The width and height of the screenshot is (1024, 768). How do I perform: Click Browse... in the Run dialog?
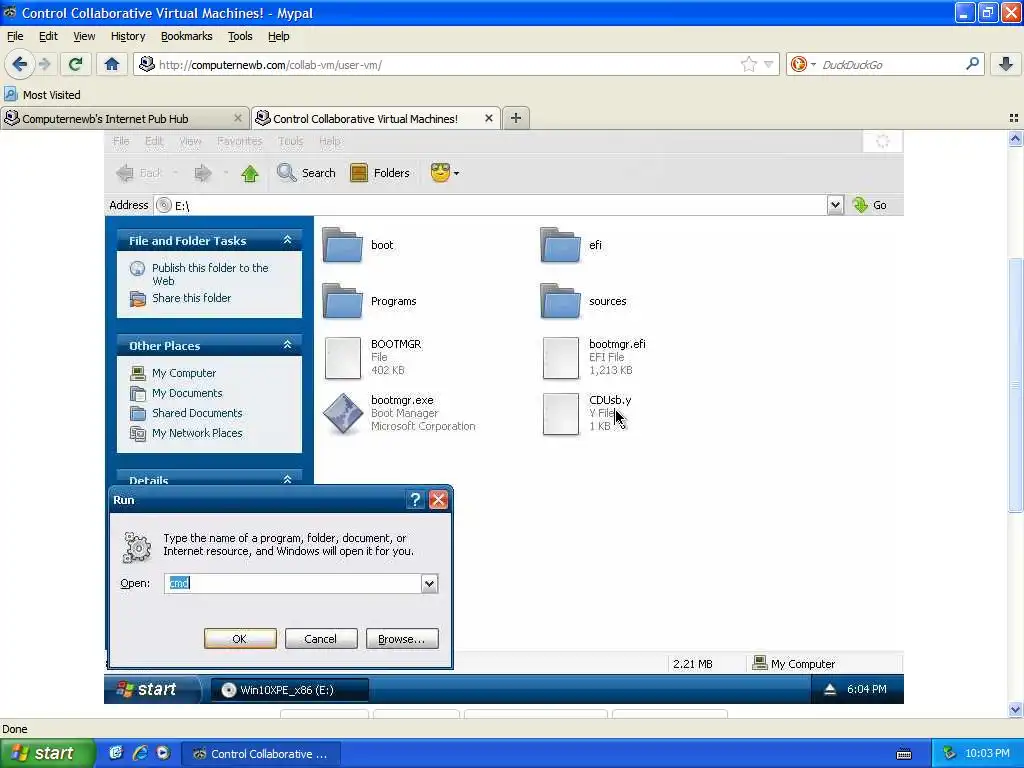pos(402,639)
